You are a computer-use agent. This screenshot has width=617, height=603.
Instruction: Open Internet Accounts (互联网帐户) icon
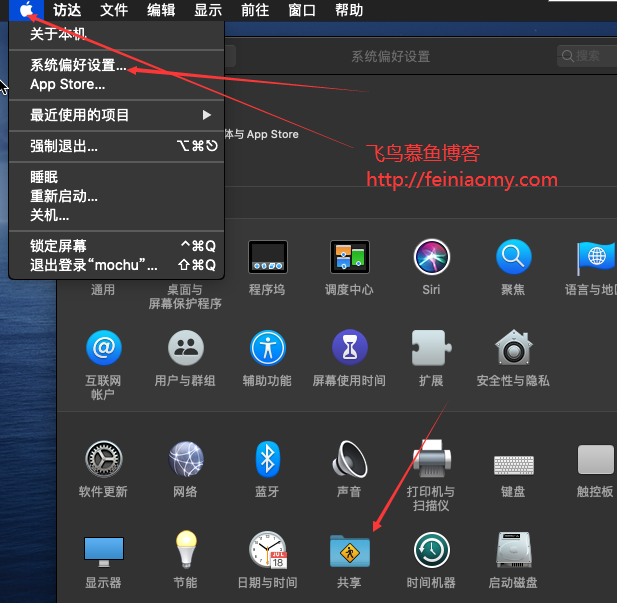pos(104,348)
